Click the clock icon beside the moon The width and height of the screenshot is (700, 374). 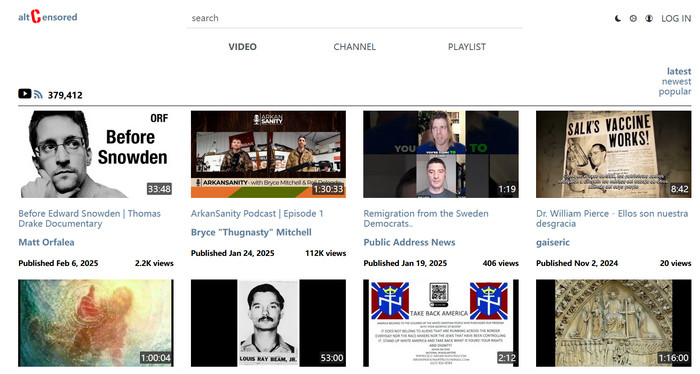pyautogui.click(x=633, y=18)
